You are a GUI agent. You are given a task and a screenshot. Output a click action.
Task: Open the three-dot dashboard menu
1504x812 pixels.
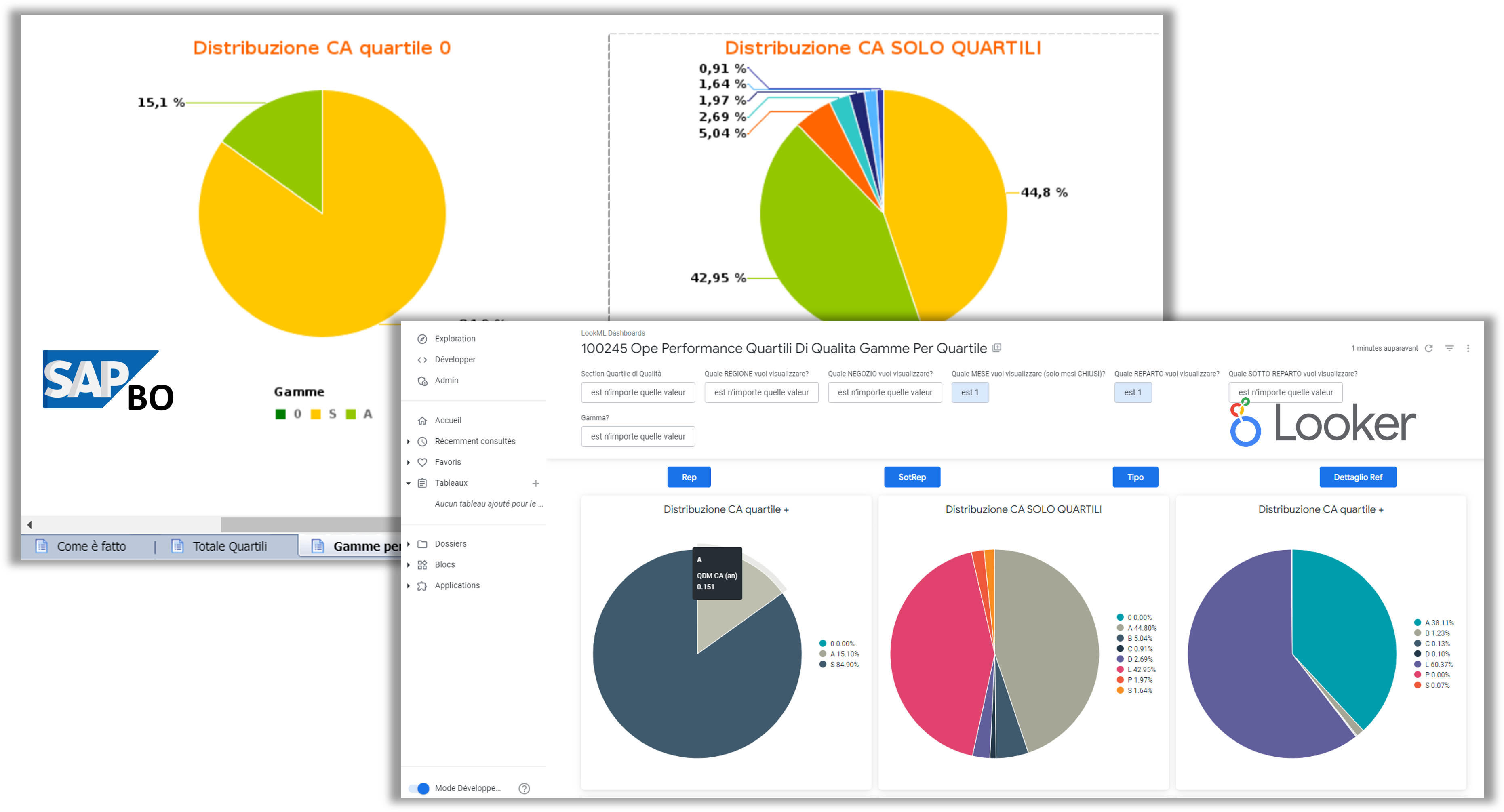click(x=1468, y=349)
